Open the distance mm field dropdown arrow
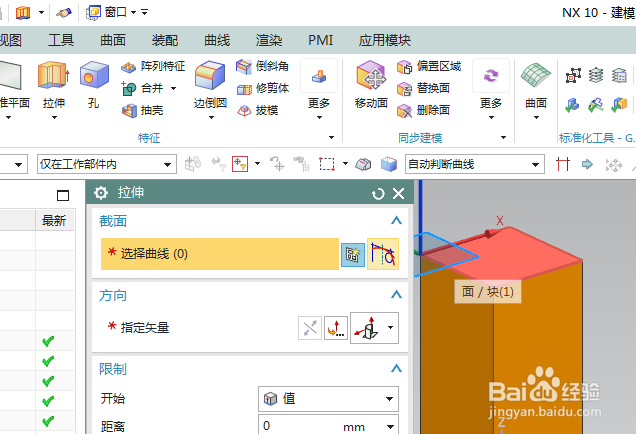 (x=390, y=427)
